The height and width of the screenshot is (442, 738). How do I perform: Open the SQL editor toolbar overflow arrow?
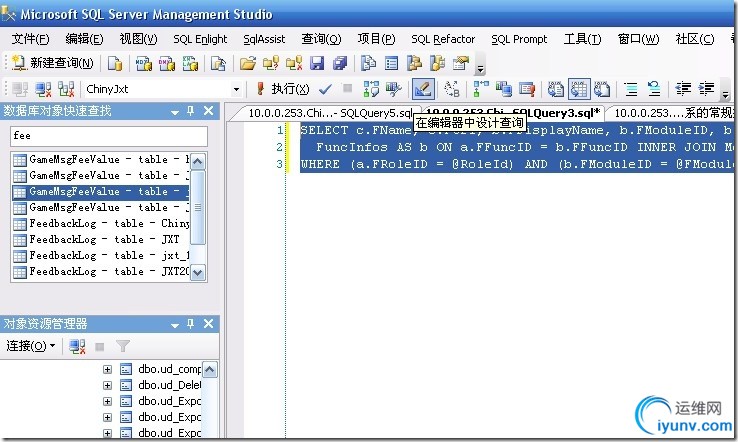[x=725, y=89]
